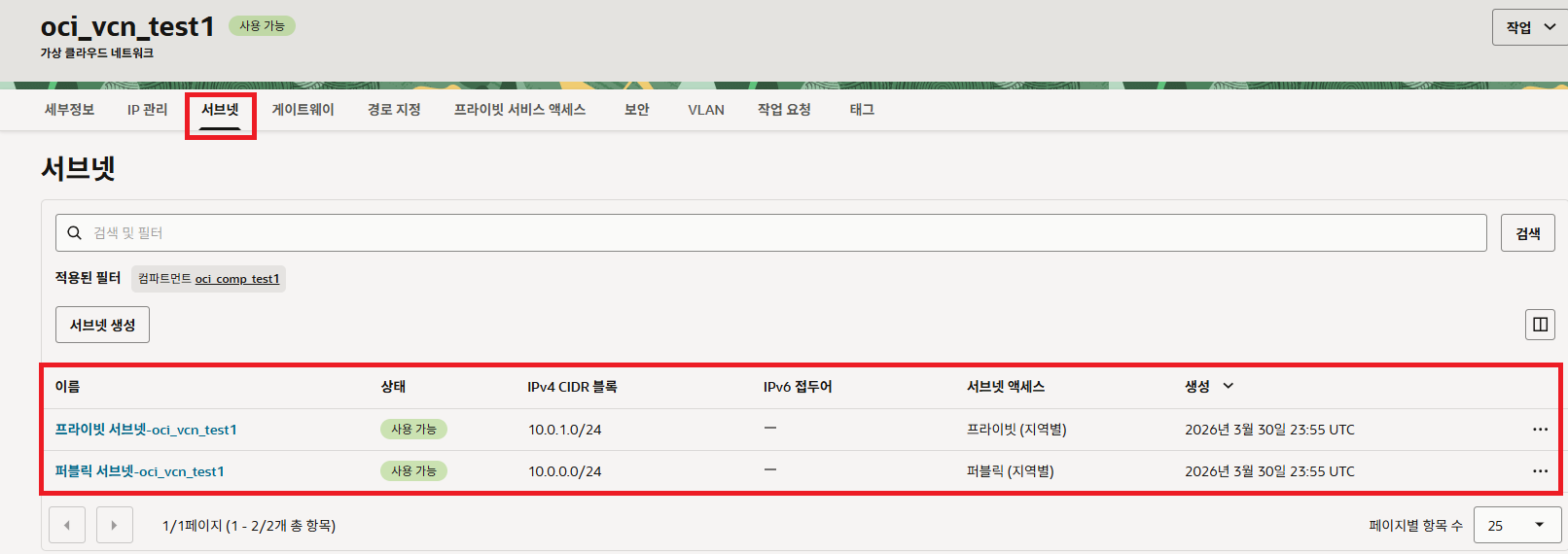Open 프라이빗 서브넷-oci_vcn_test1 link
The width and height of the screenshot is (1568, 554).
[x=146, y=430]
